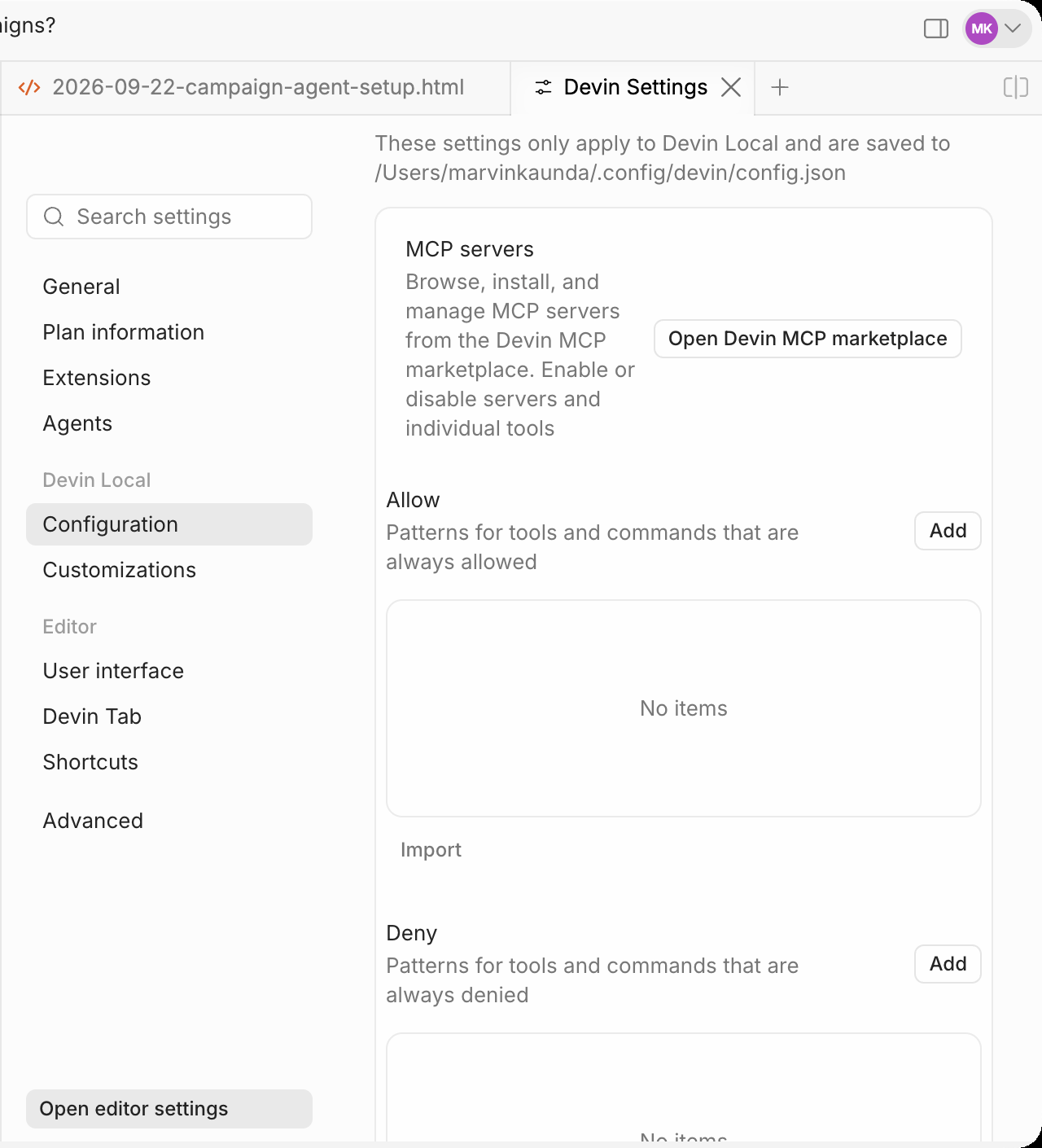The height and width of the screenshot is (1148, 1042).
Task: Open the MK account avatar menu
Action: coord(982,28)
